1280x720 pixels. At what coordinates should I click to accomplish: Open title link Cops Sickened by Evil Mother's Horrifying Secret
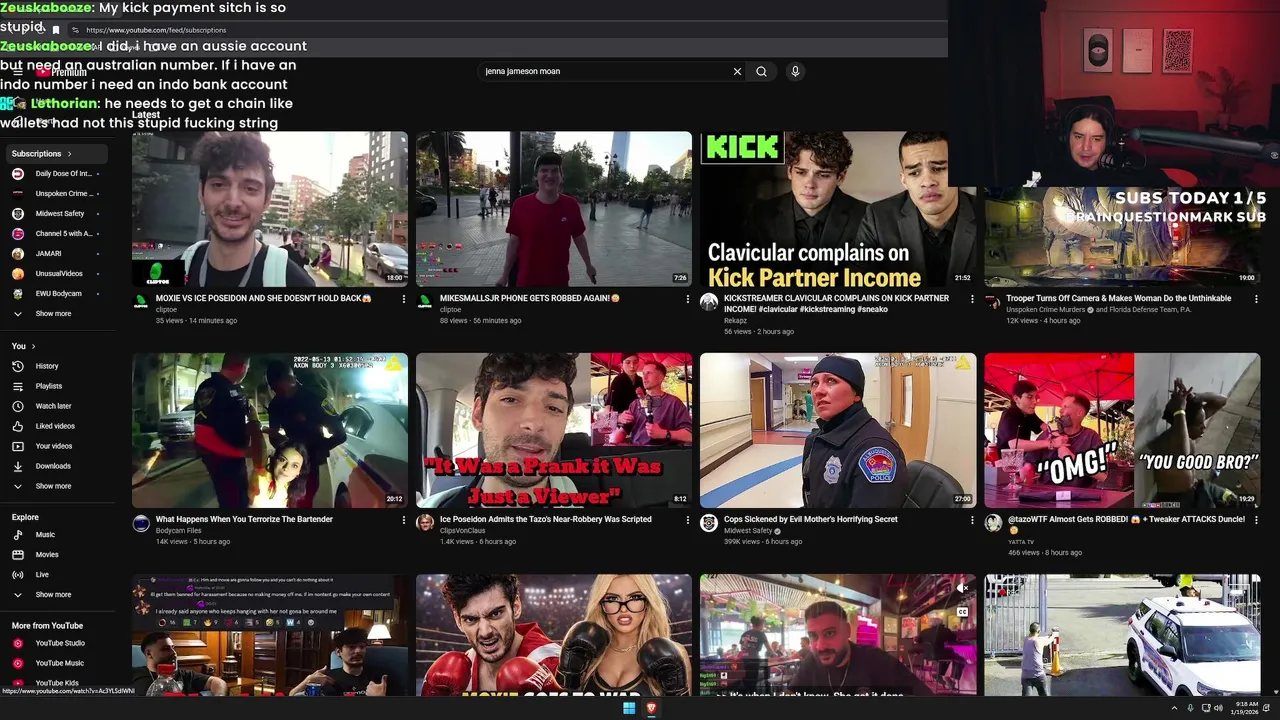click(x=811, y=519)
